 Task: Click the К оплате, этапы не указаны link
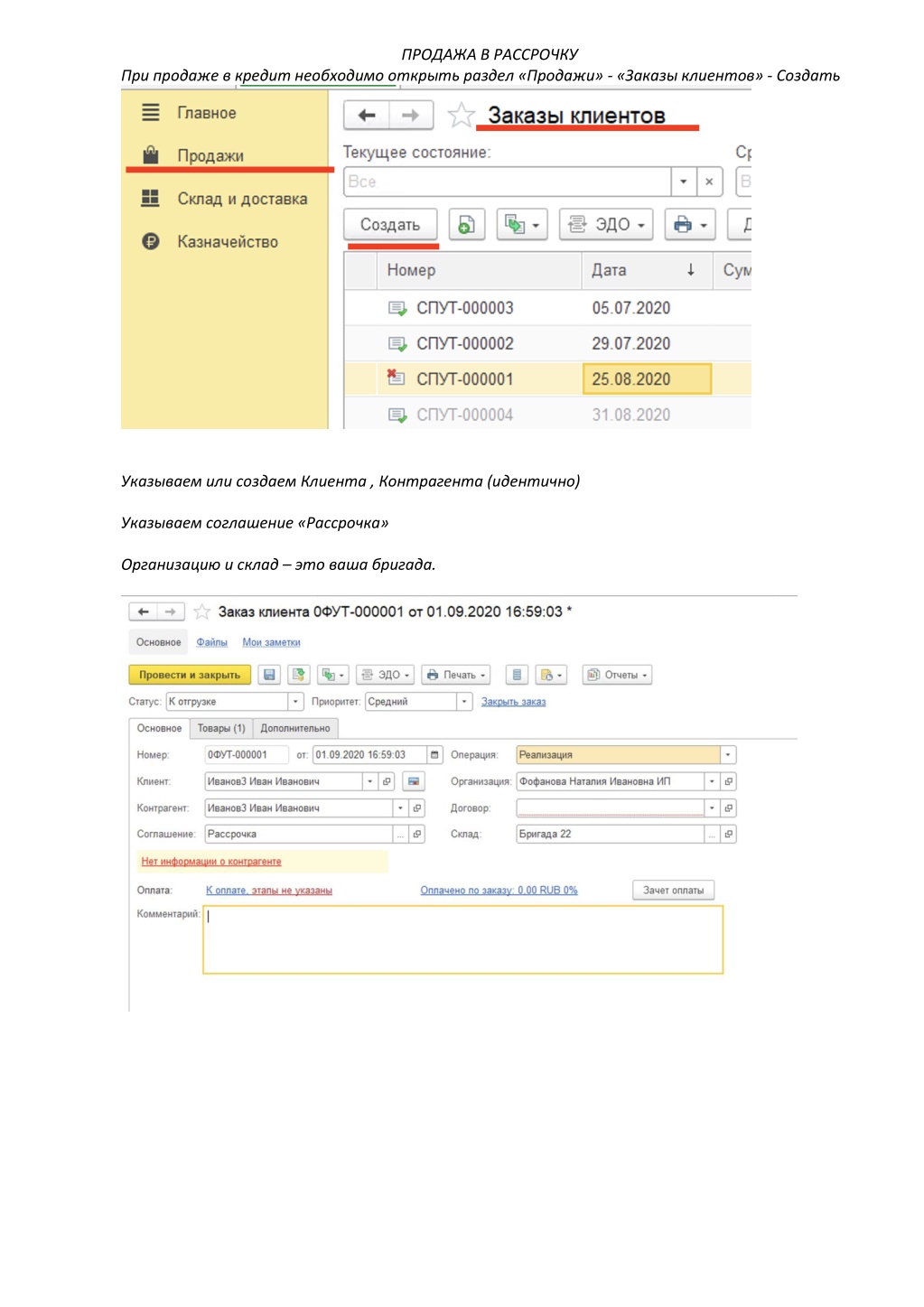pos(269,891)
